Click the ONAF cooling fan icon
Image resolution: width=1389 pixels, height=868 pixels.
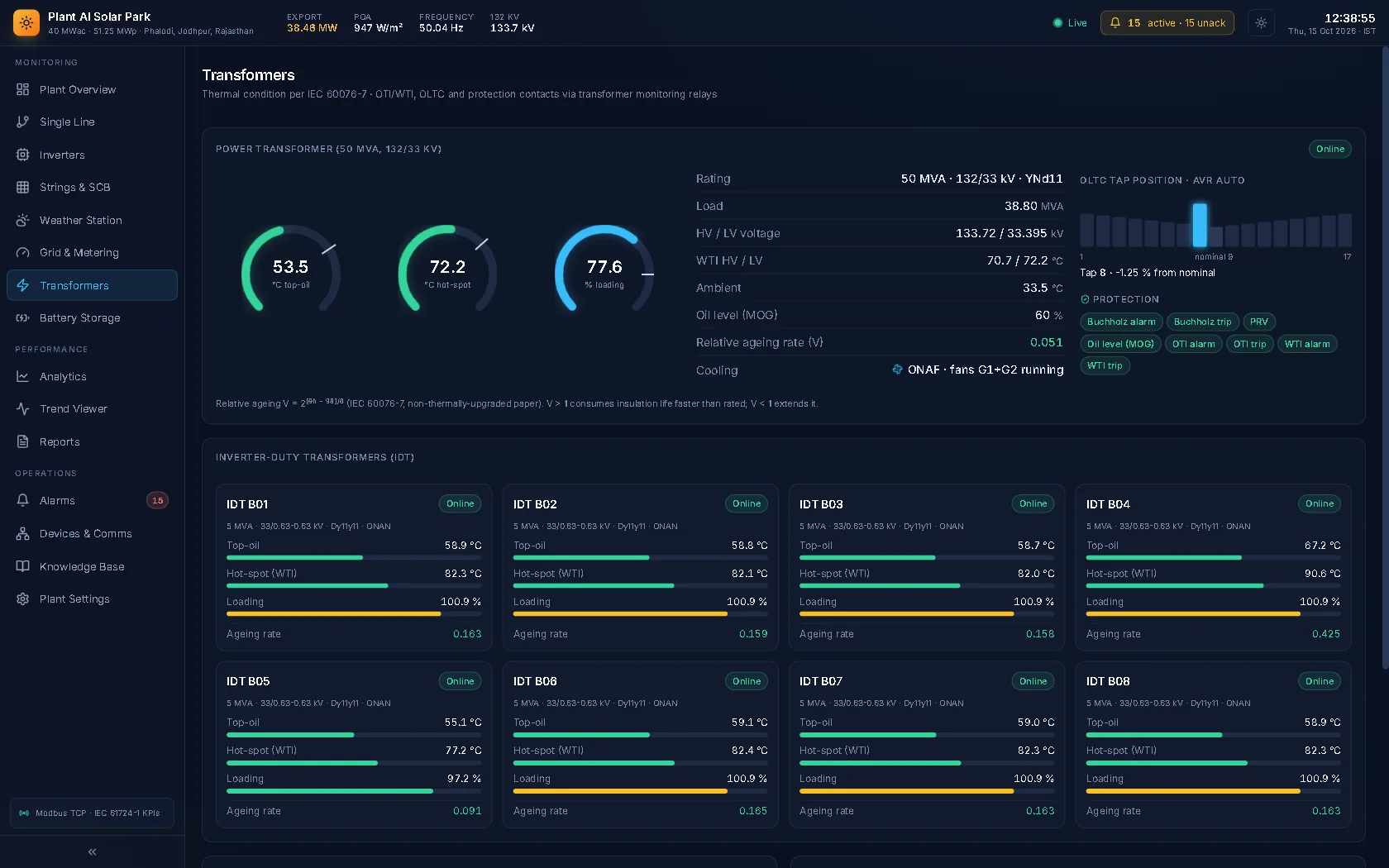click(897, 370)
